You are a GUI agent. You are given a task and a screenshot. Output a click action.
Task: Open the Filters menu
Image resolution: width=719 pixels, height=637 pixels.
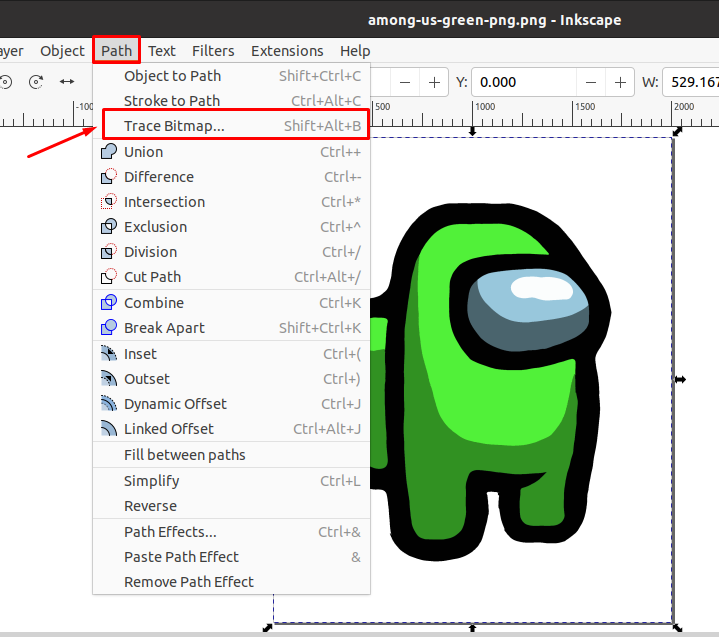click(x=213, y=51)
